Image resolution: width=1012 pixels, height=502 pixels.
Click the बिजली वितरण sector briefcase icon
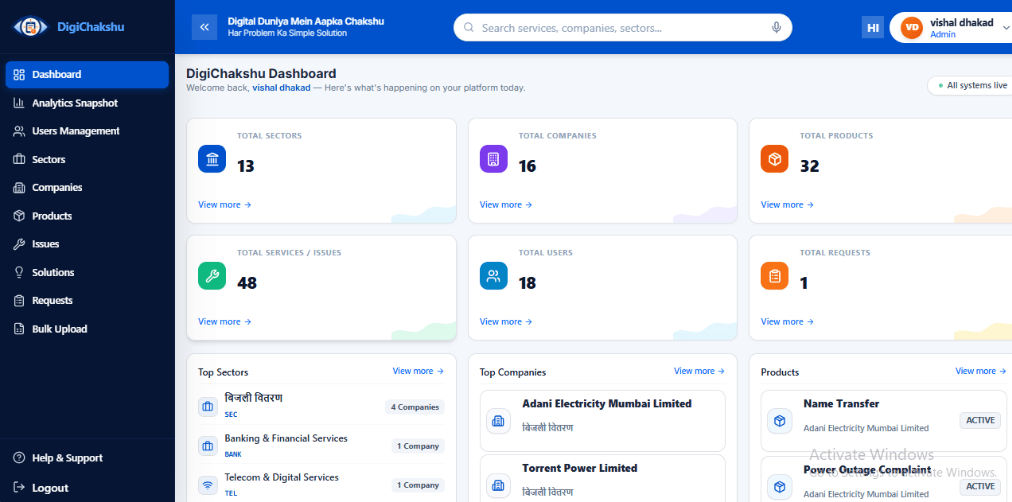208,407
